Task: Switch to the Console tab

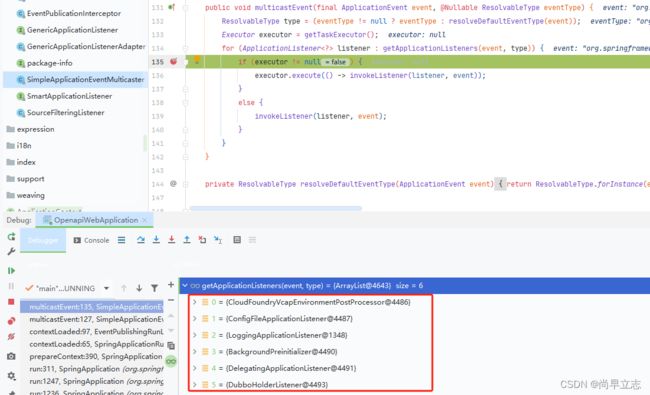Action: (92, 240)
